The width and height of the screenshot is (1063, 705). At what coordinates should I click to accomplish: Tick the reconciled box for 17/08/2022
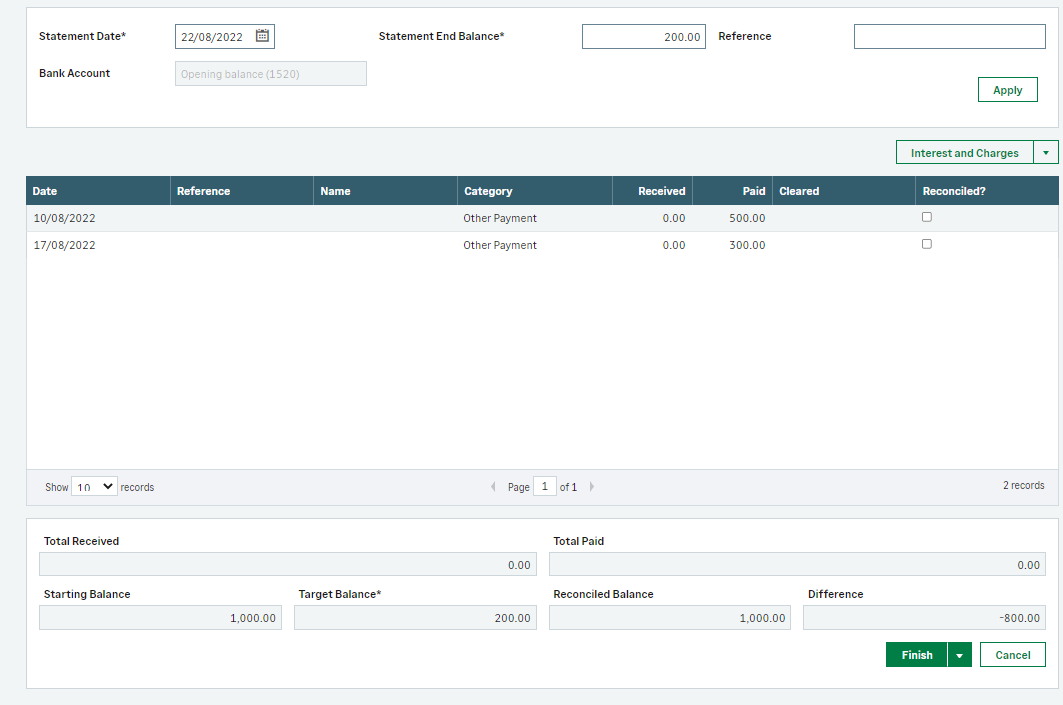point(926,244)
